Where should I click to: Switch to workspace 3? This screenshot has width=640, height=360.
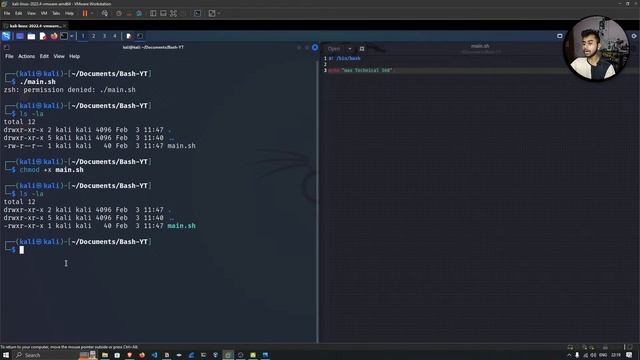104,36
